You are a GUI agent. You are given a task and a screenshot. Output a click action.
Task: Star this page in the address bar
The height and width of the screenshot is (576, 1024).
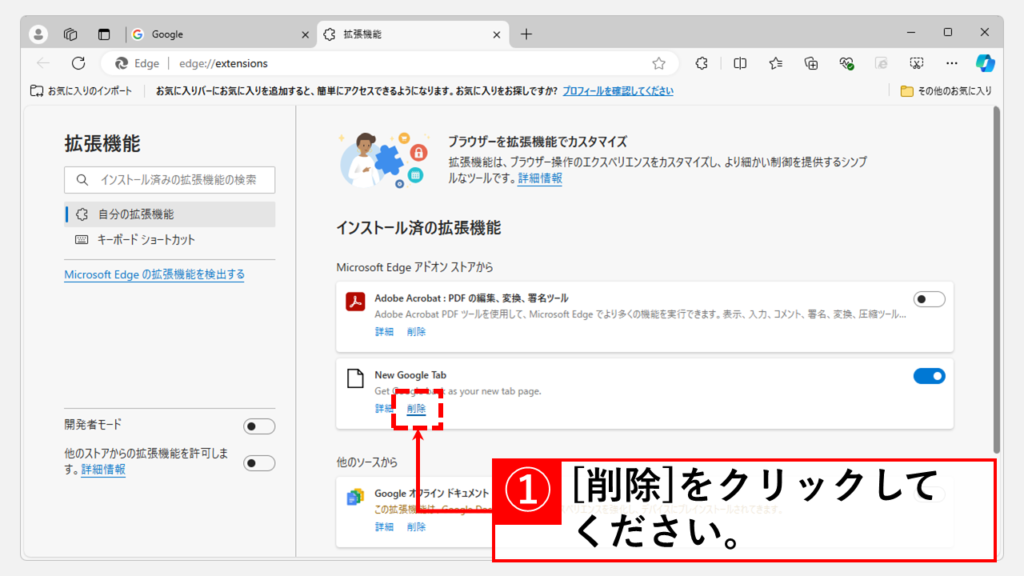point(658,63)
